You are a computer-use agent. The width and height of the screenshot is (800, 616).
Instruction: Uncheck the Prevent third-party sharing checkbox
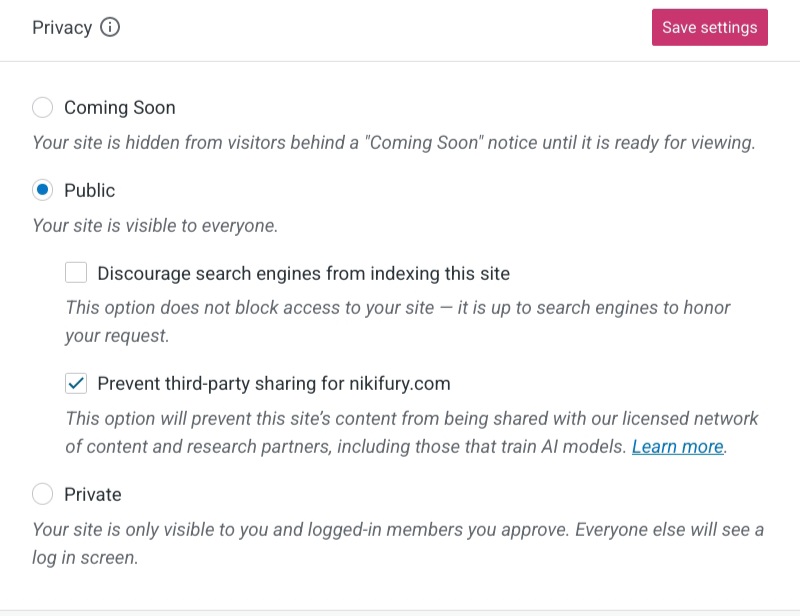[x=76, y=383]
